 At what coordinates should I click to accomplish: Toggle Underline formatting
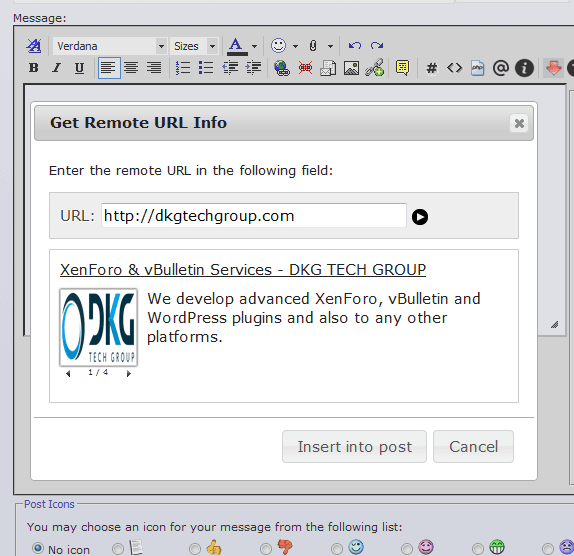click(x=79, y=68)
